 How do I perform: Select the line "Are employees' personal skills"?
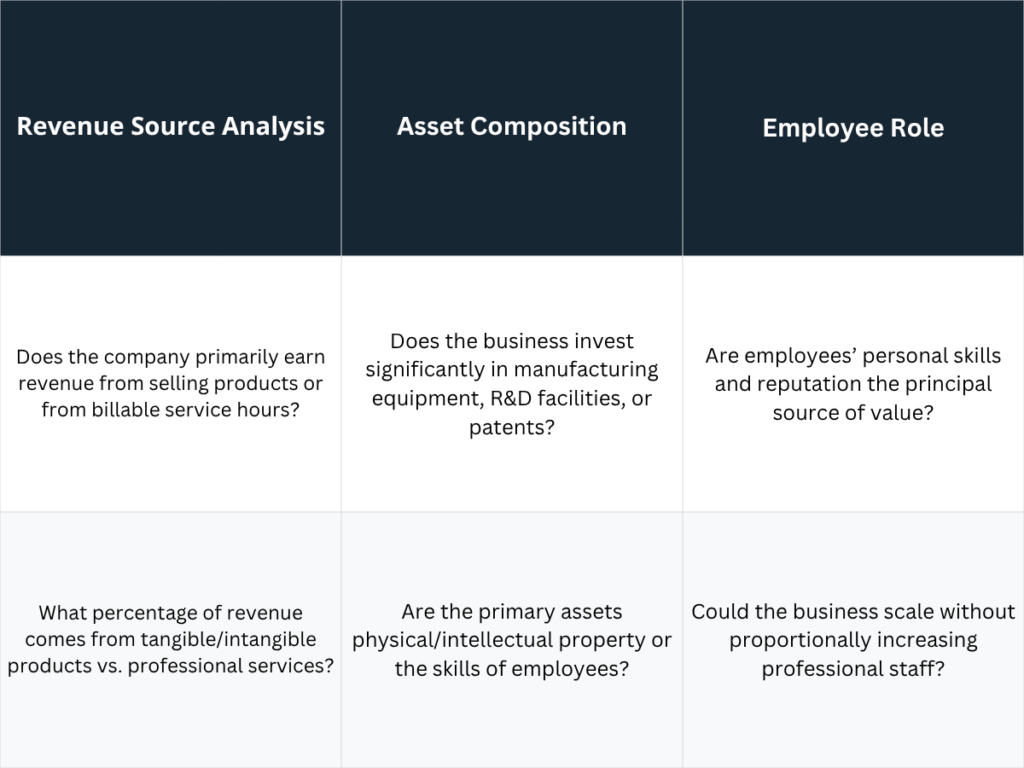coord(853,356)
